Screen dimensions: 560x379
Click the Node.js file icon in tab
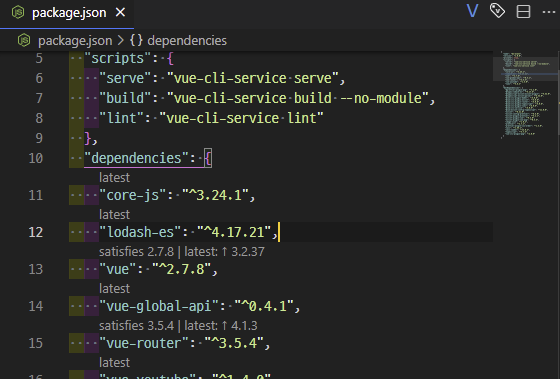click(18, 13)
